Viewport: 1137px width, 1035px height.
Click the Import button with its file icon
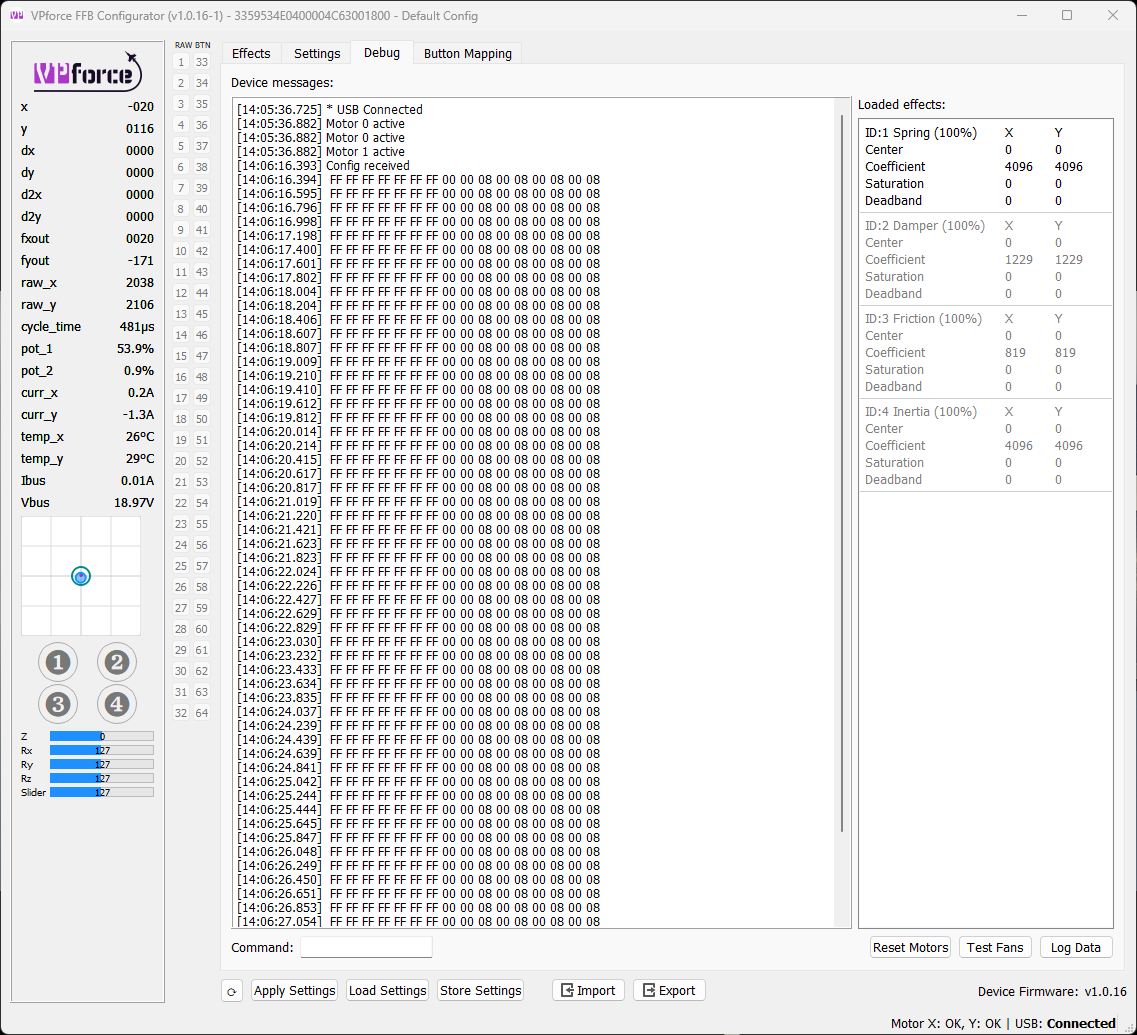click(x=588, y=990)
